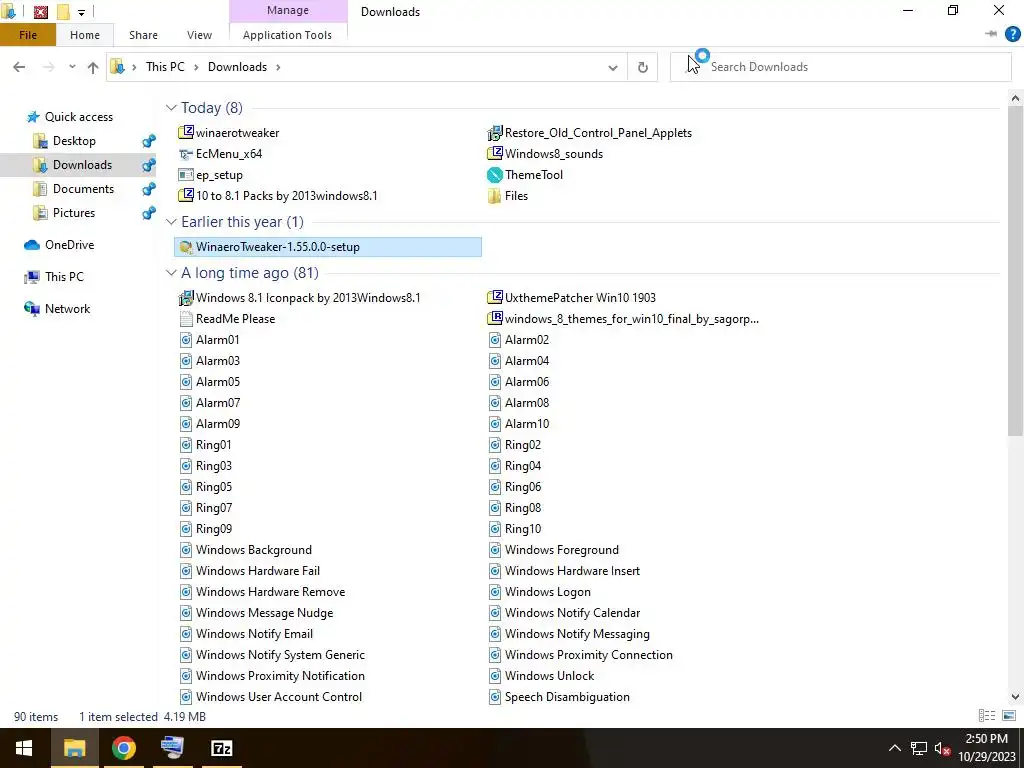Switch to the View ribbon tab
Screen dimensions: 1024x768
tap(199, 35)
